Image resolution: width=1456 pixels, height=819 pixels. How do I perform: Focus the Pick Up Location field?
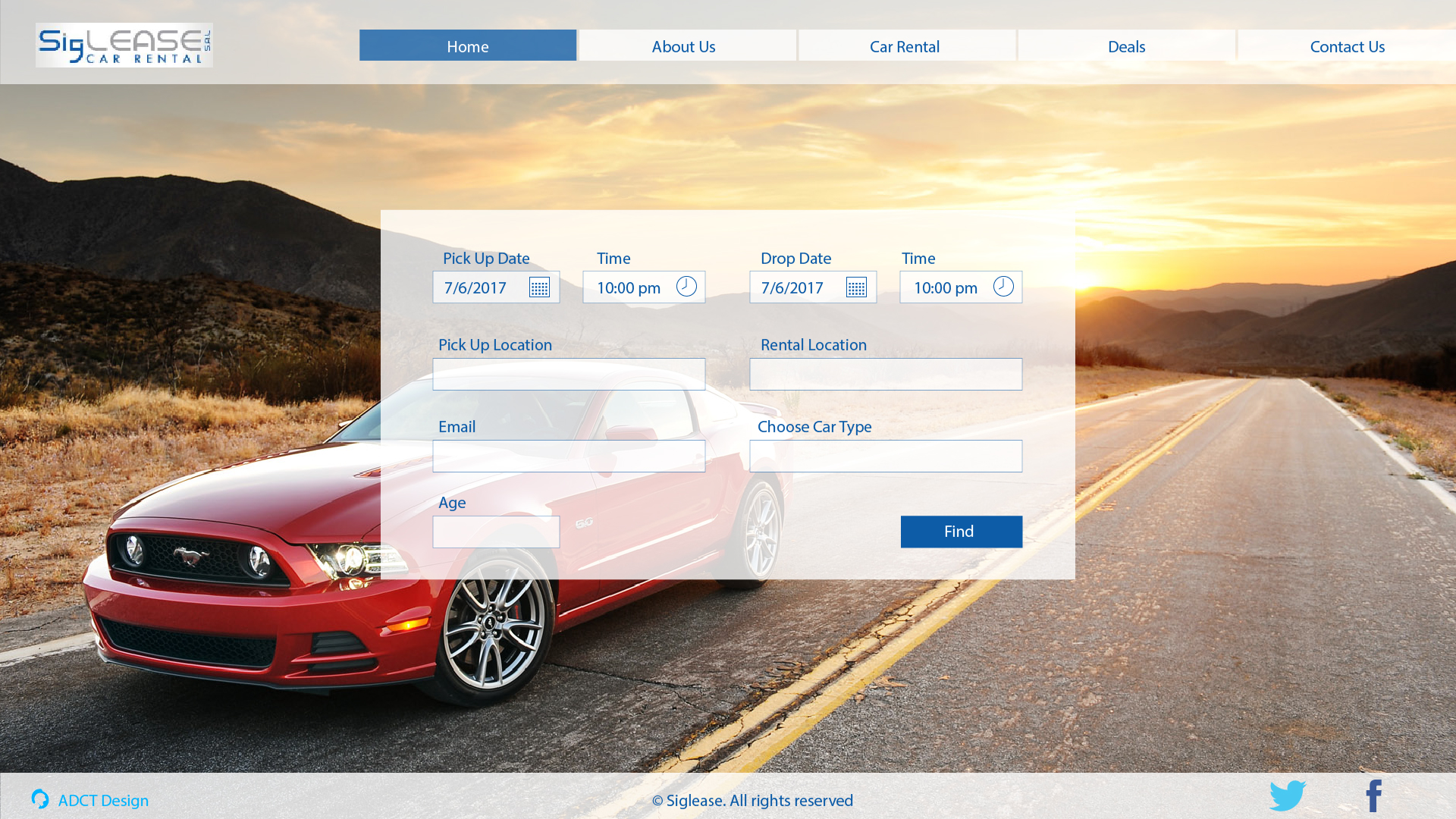coord(569,375)
